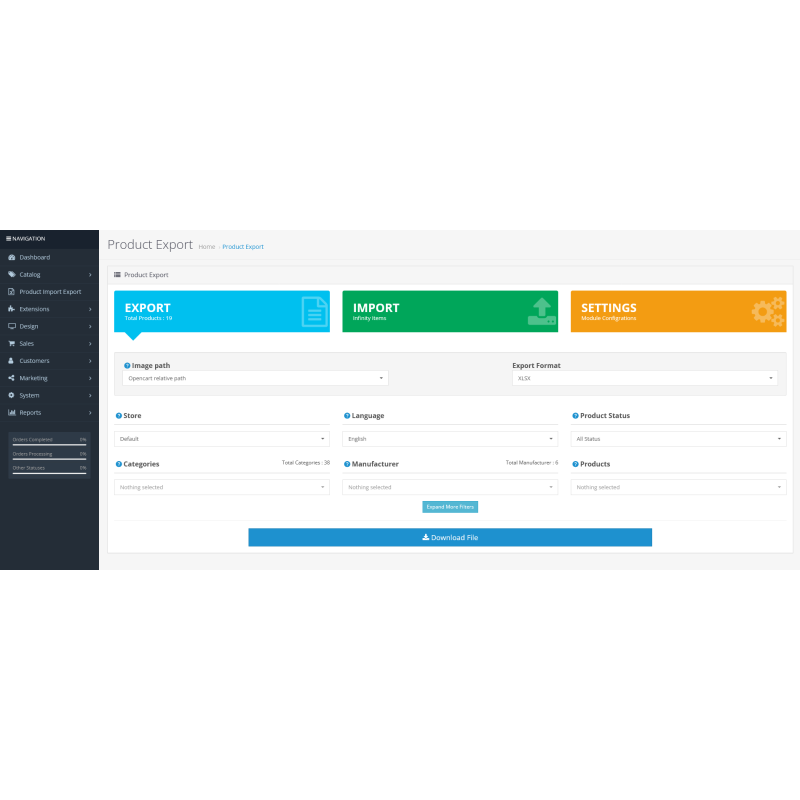800x800 pixels.
Task: Click the Expand More Filters button
Action: 450,506
